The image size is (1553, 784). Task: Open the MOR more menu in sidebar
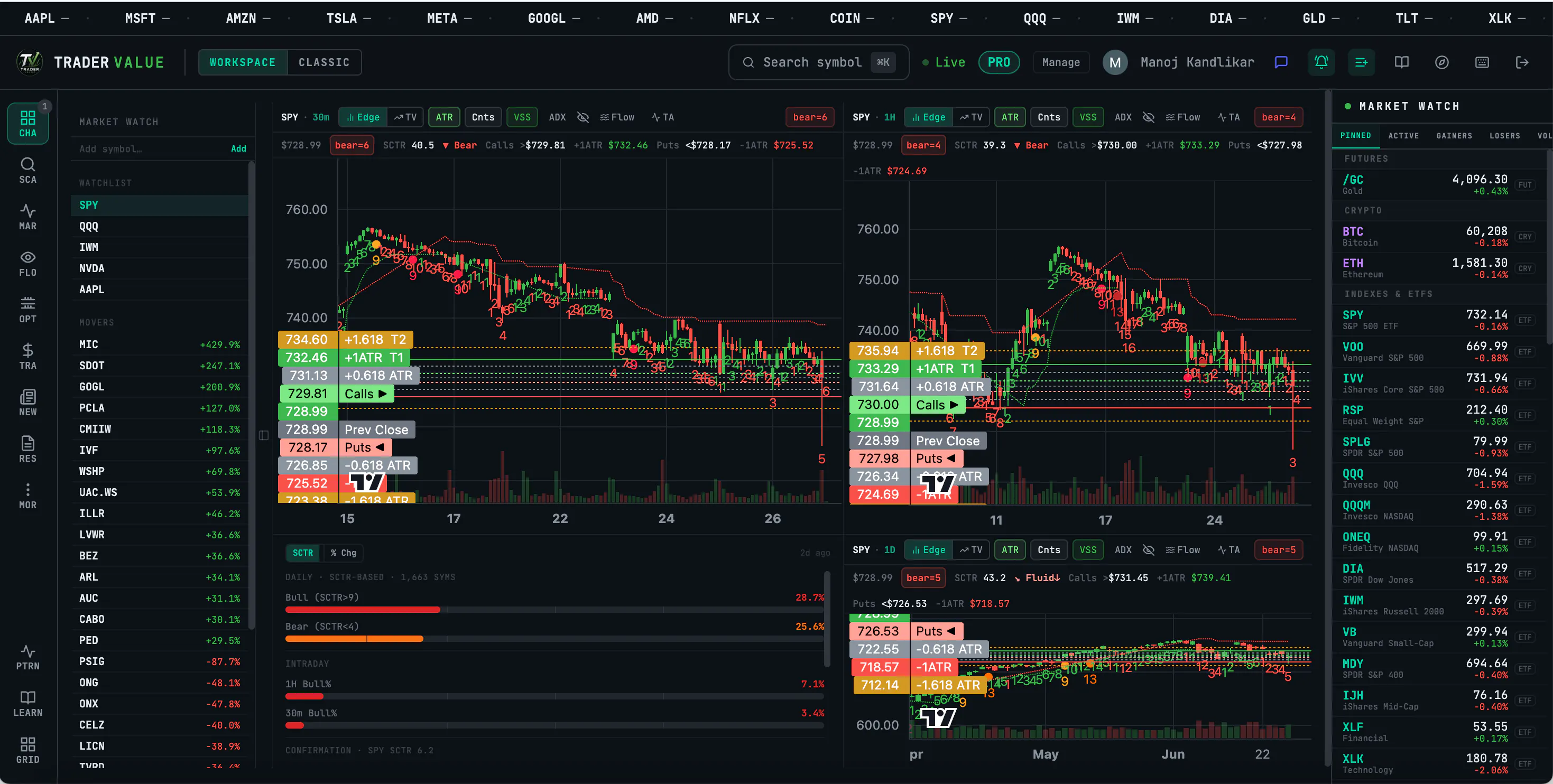(27, 496)
